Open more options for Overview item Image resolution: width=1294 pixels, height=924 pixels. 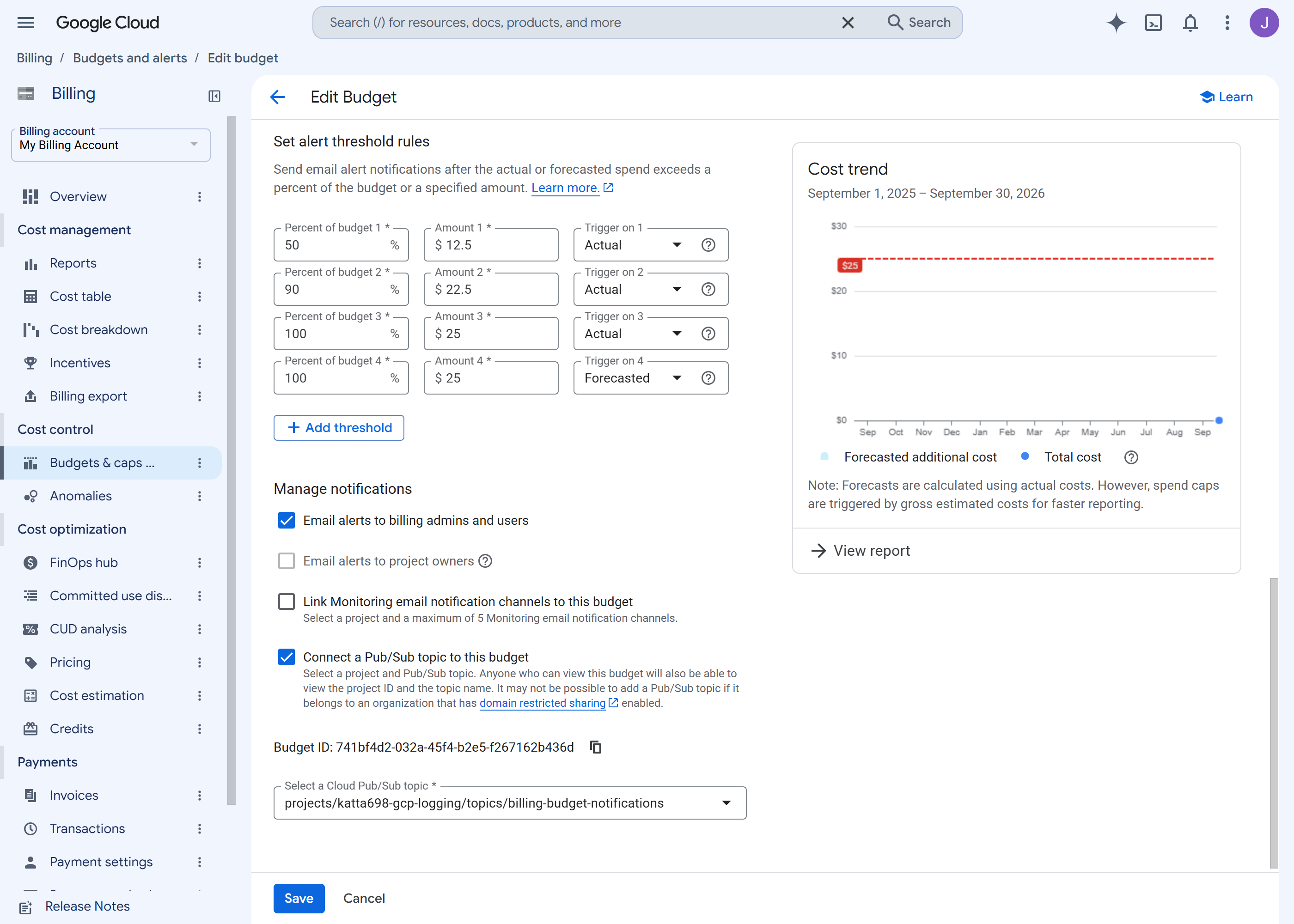(200, 197)
